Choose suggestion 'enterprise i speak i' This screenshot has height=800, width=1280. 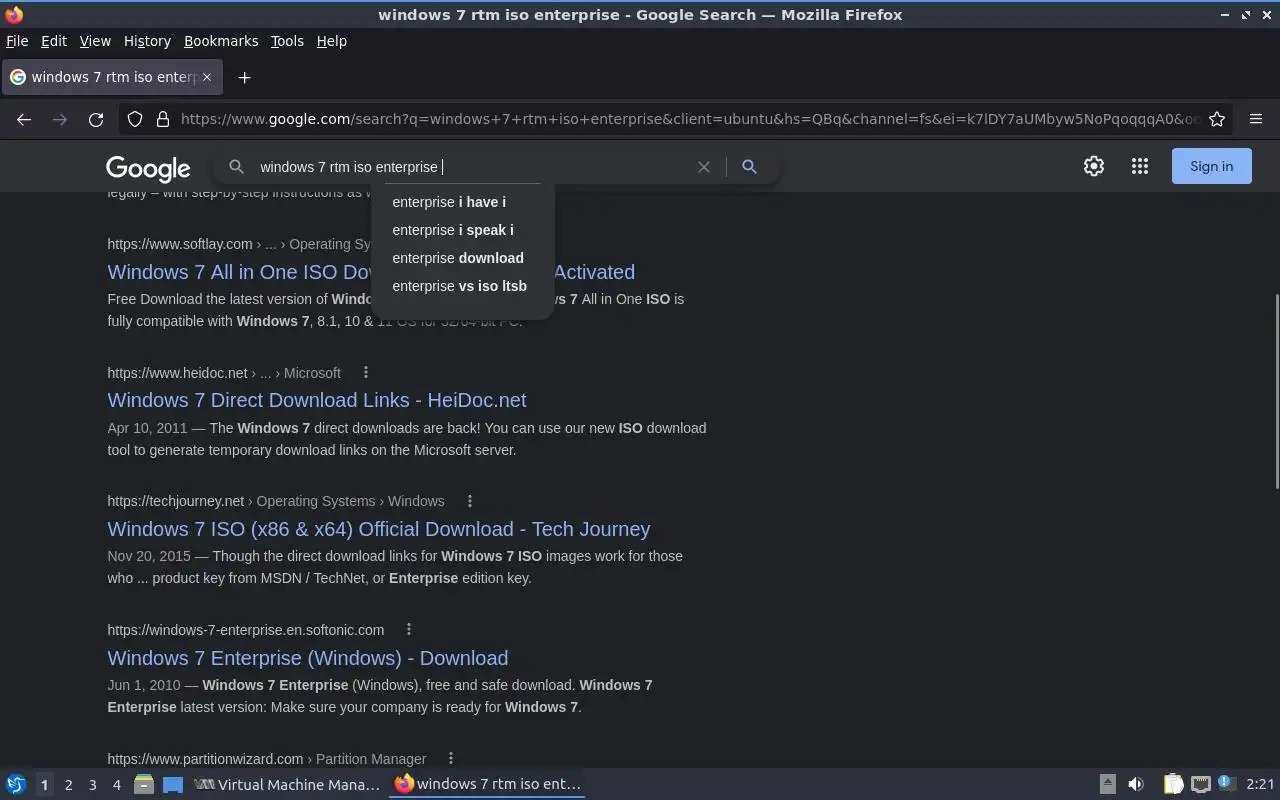[453, 230]
